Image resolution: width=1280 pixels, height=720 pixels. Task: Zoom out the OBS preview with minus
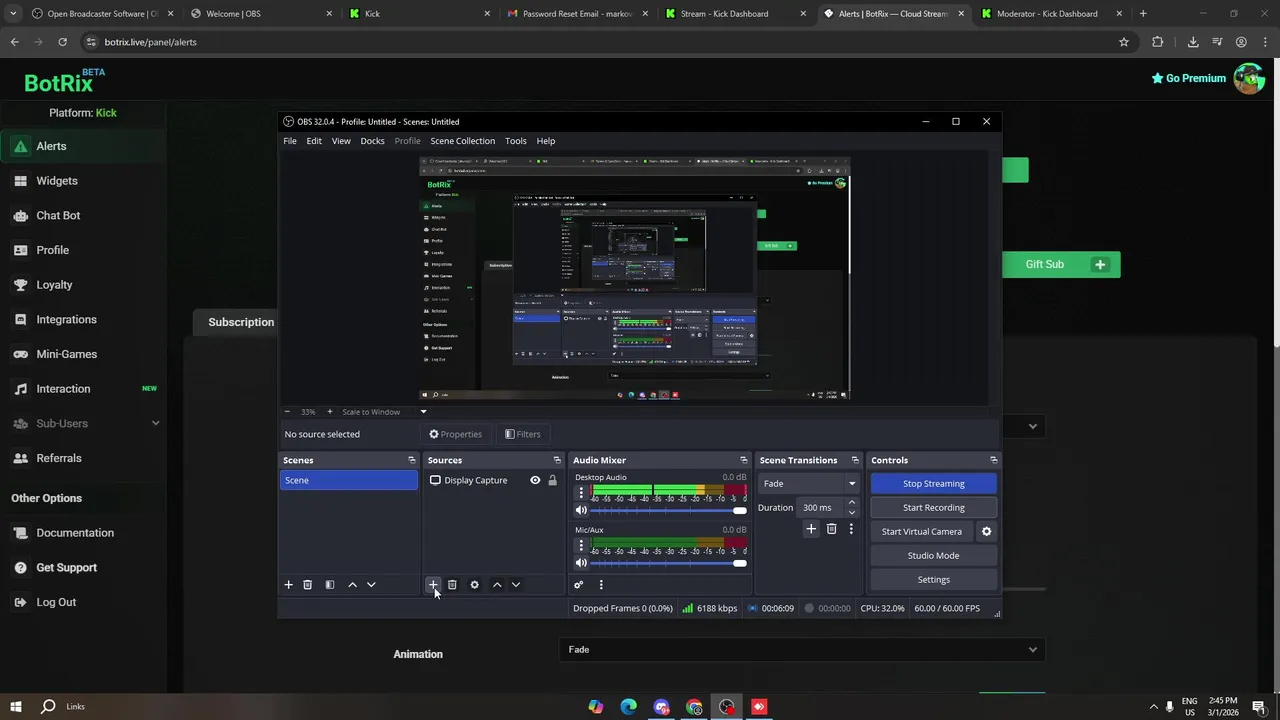[x=287, y=412]
